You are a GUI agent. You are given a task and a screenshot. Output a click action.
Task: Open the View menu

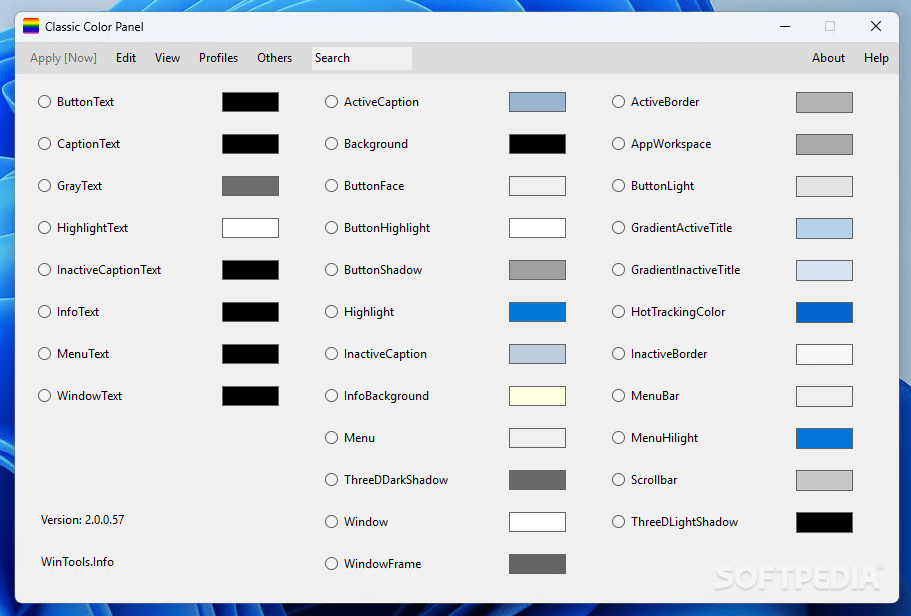coord(167,58)
